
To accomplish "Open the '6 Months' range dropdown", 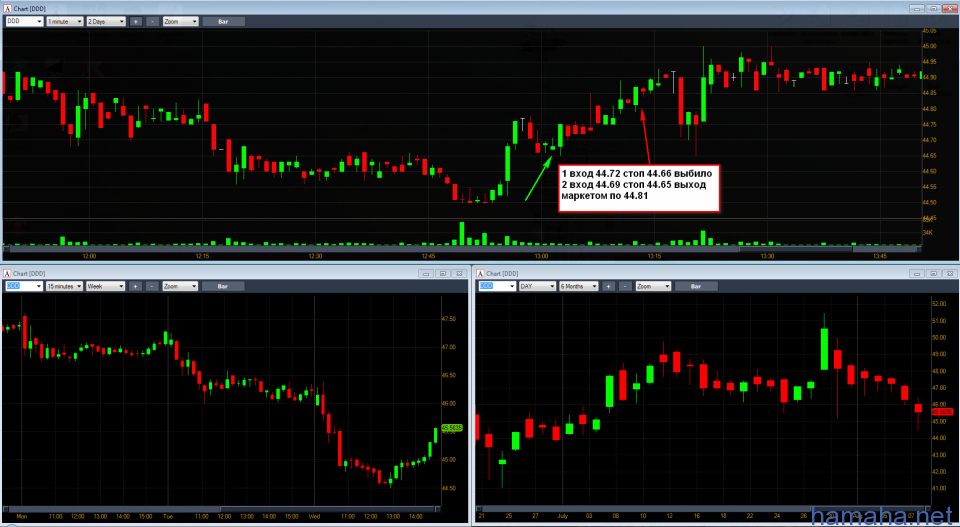I will click(x=579, y=286).
